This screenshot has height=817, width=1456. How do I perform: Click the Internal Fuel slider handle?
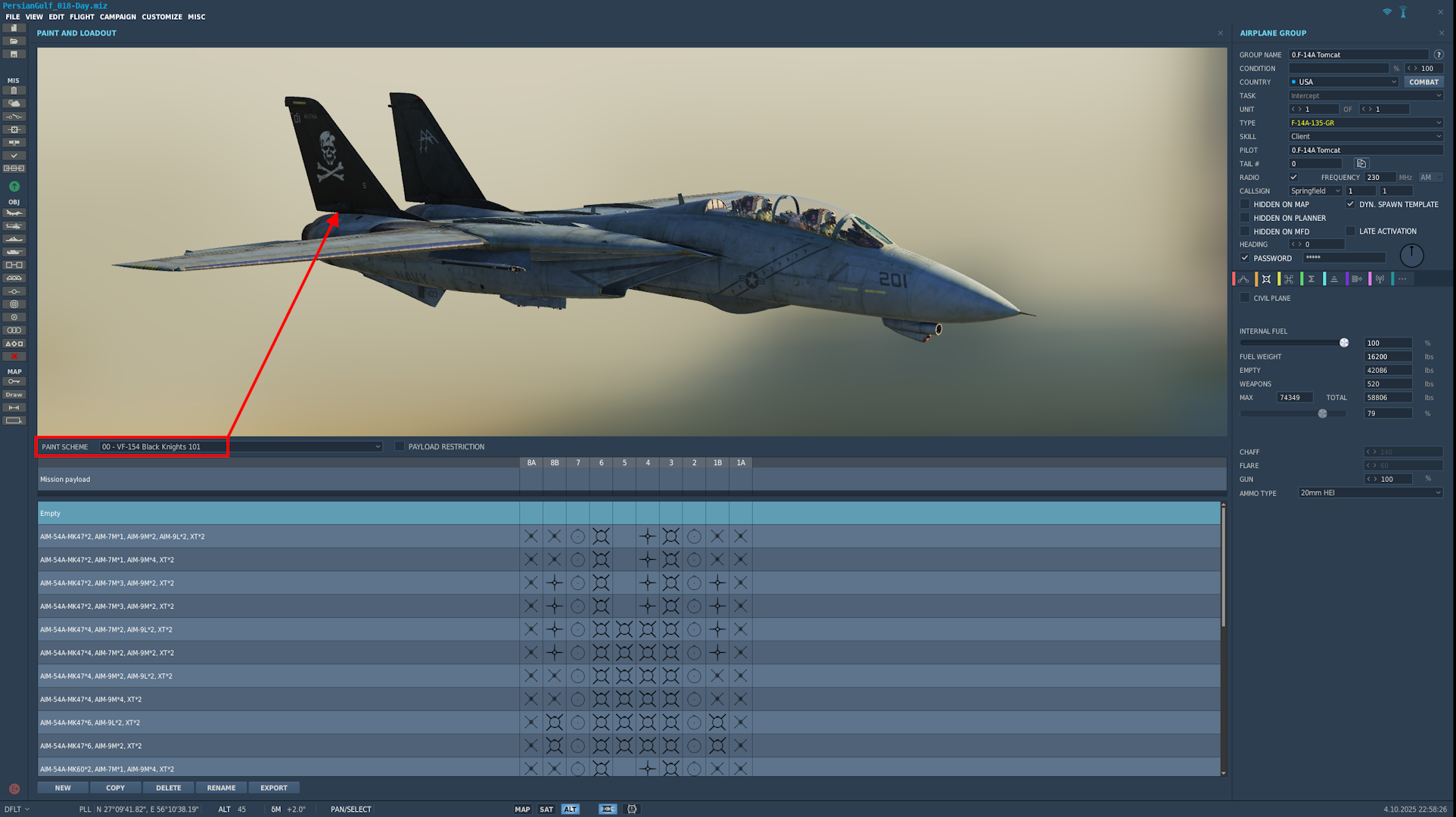[1344, 343]
